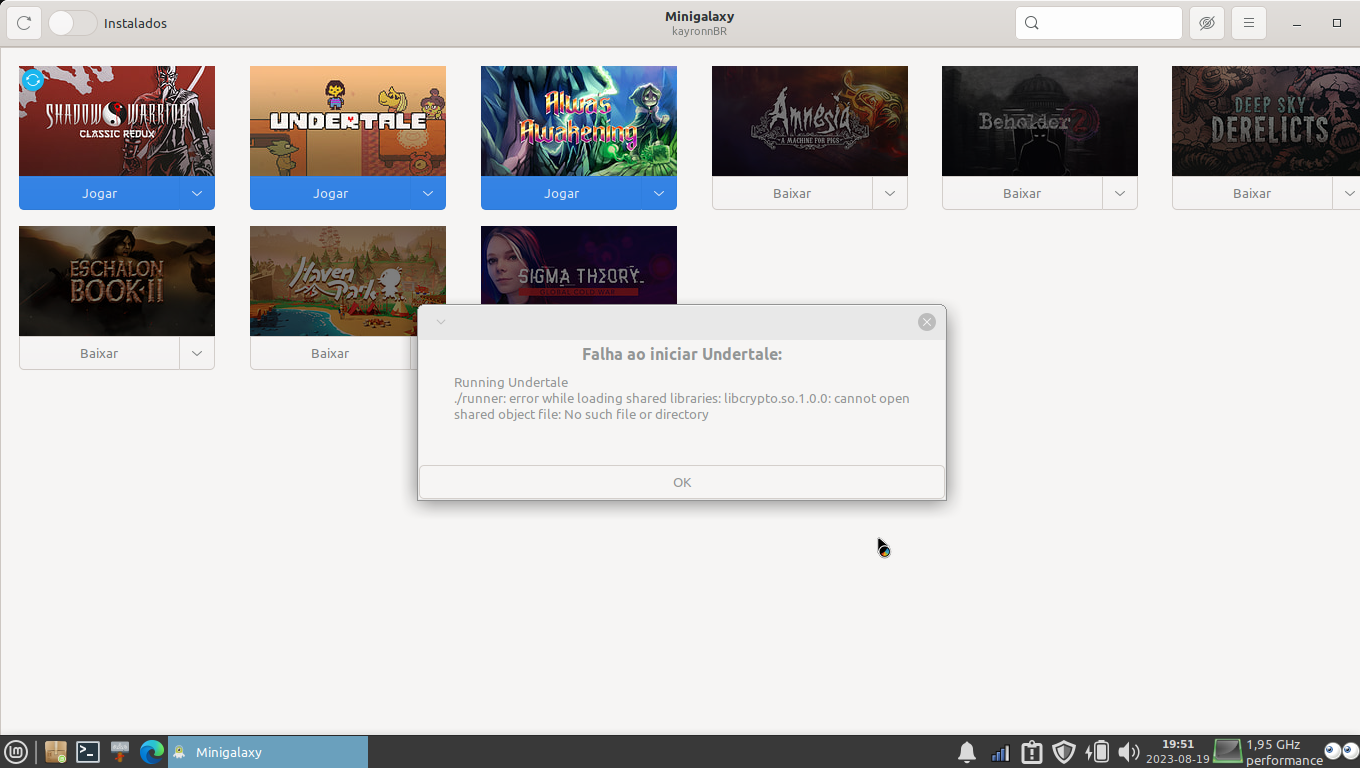This screenshot has width=1360, height=768.
Task: Minimize the Minigalaxy window
Action: click(x=1297, y=23)
